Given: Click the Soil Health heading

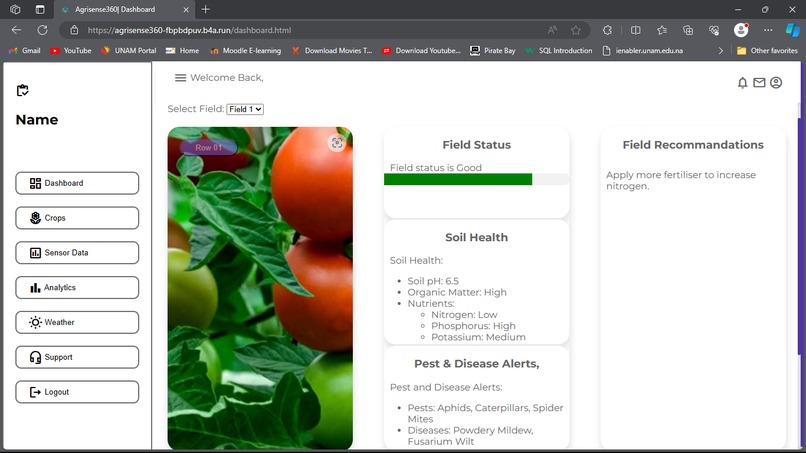Looking at the screenshot, I should (x=477, y=238).
